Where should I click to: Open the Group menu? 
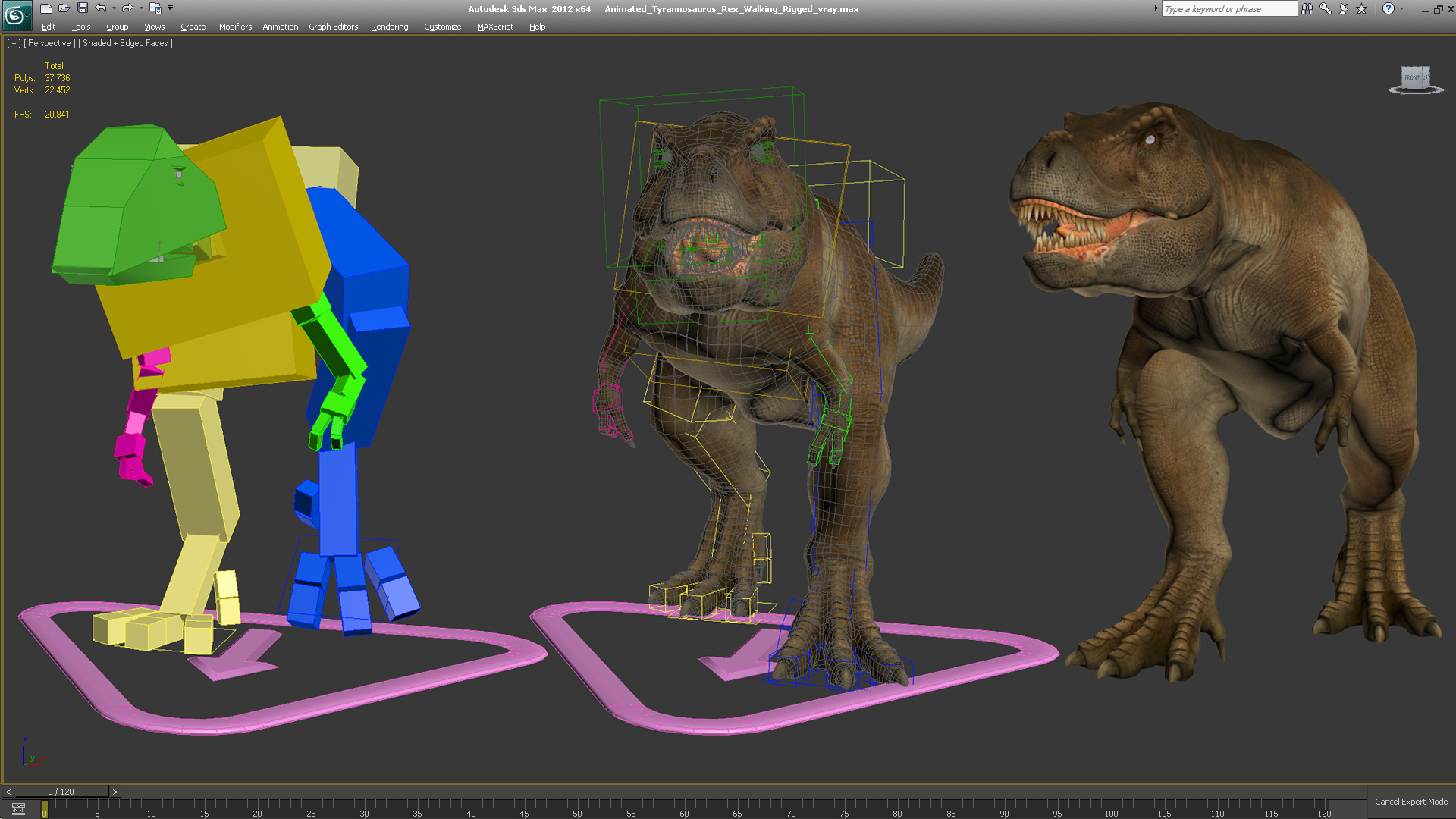118,27
